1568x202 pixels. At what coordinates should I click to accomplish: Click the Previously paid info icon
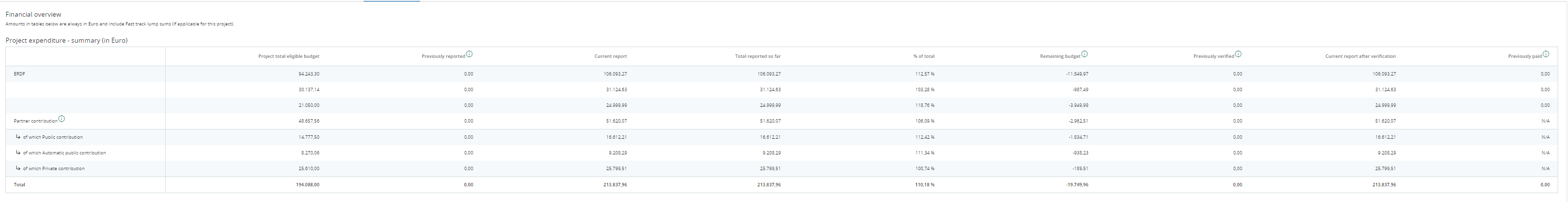pyautogui.click(x=1545, y=54)
